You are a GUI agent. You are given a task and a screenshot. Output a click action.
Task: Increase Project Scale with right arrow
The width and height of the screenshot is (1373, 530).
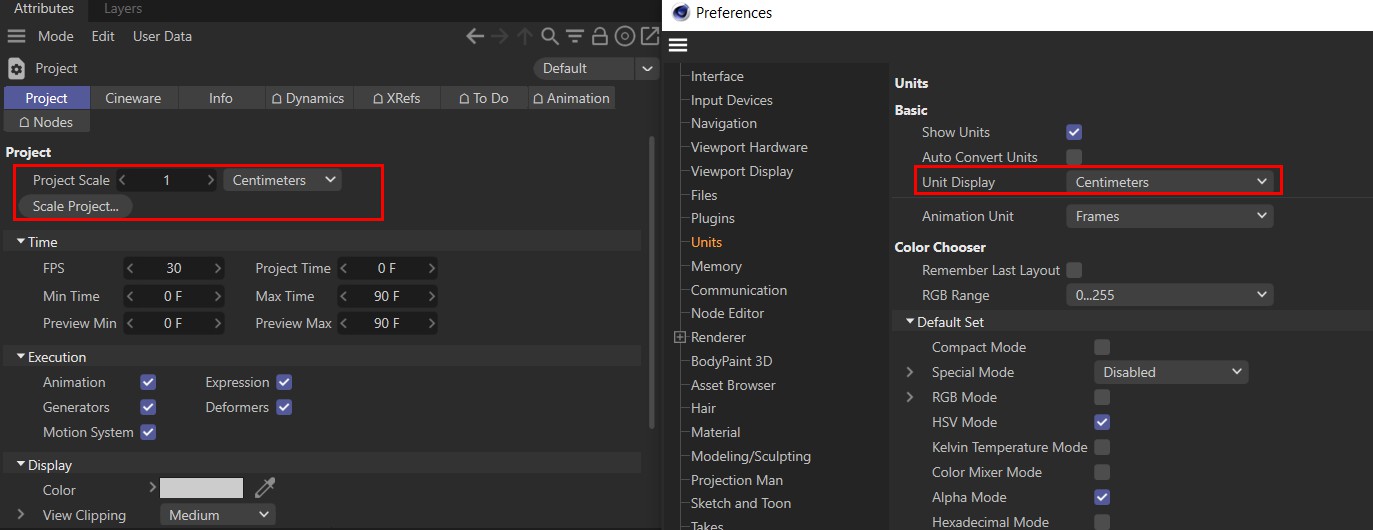click(211, 180)
